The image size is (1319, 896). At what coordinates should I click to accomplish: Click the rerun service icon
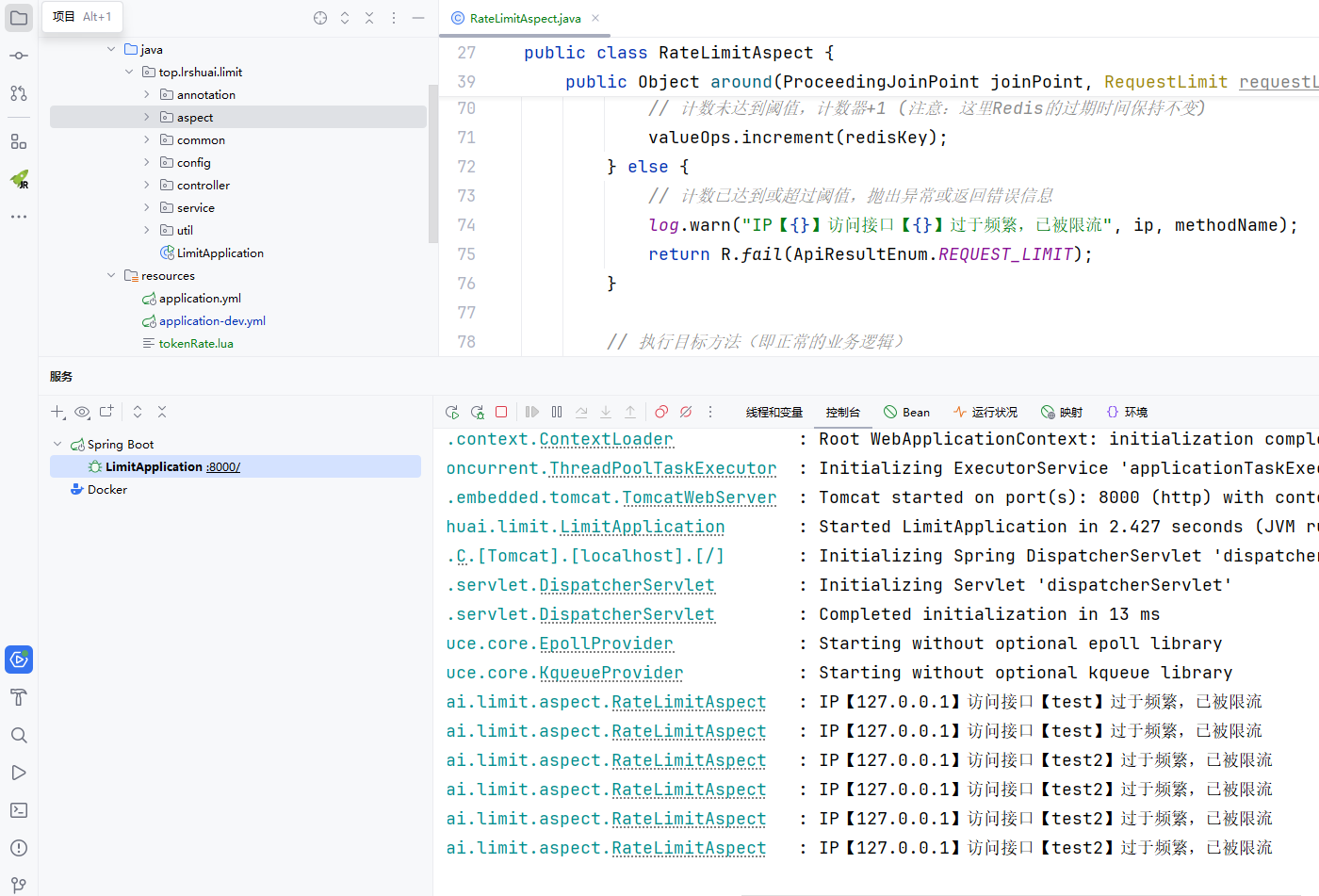pos(452,412)
